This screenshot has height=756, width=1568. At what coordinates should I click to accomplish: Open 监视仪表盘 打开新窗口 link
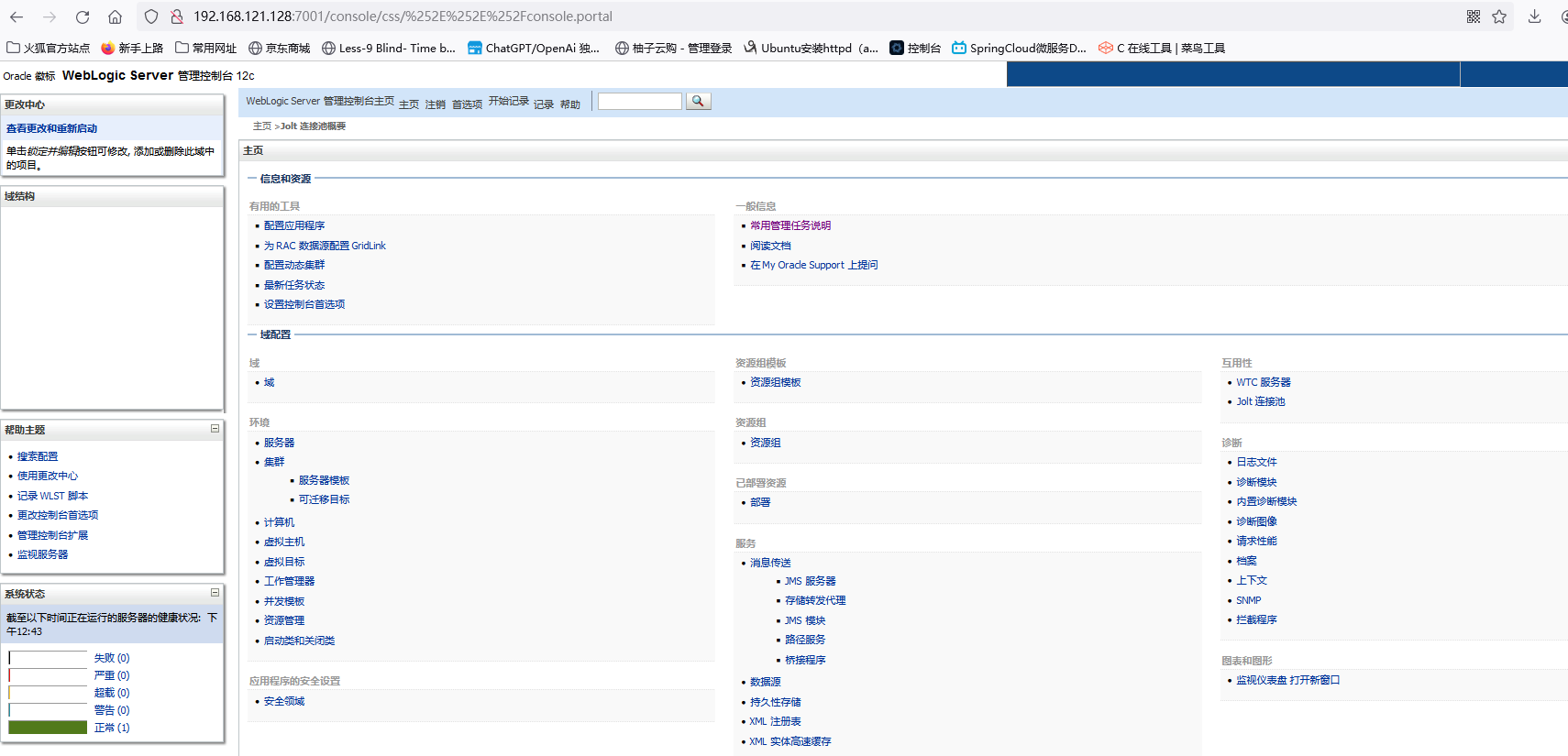coord(1288,680)
